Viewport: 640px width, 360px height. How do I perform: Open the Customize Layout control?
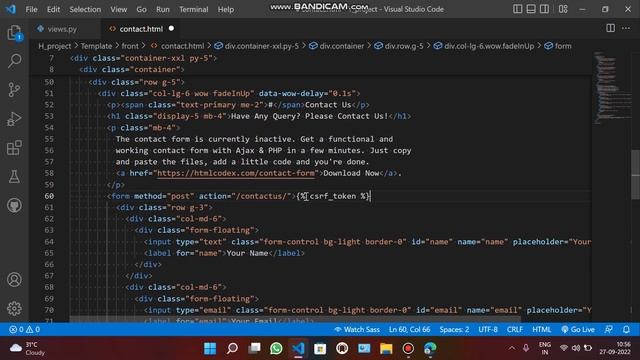tap(563, 9)
